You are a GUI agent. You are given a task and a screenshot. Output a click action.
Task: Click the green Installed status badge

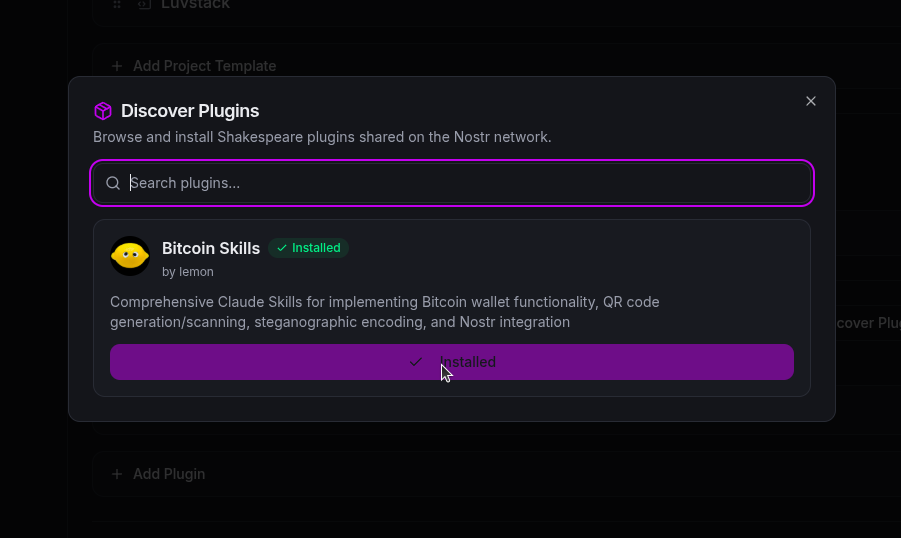tap(308, 248)
